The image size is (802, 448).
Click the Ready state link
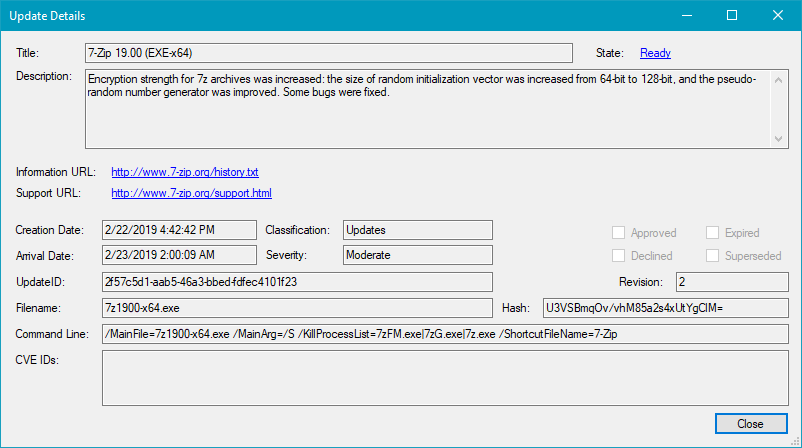pyautogui.click(x=655, y=53)
